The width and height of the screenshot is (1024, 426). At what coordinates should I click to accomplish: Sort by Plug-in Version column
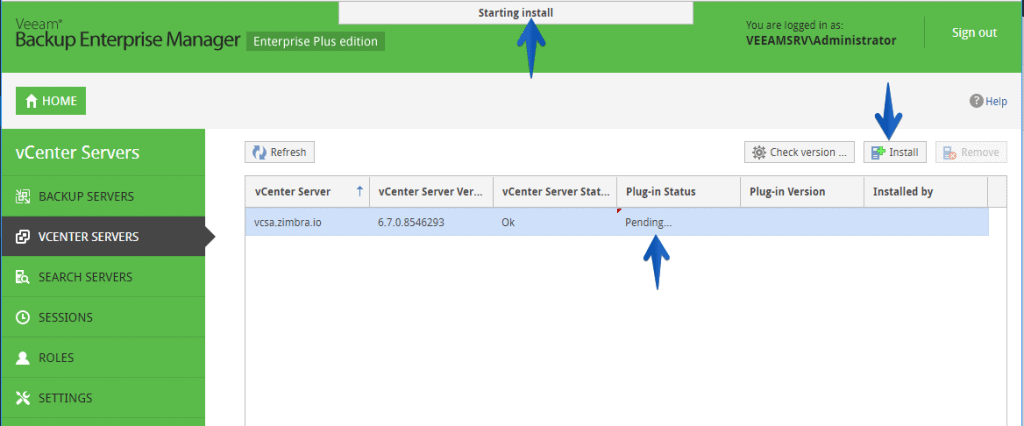[802, 191]
